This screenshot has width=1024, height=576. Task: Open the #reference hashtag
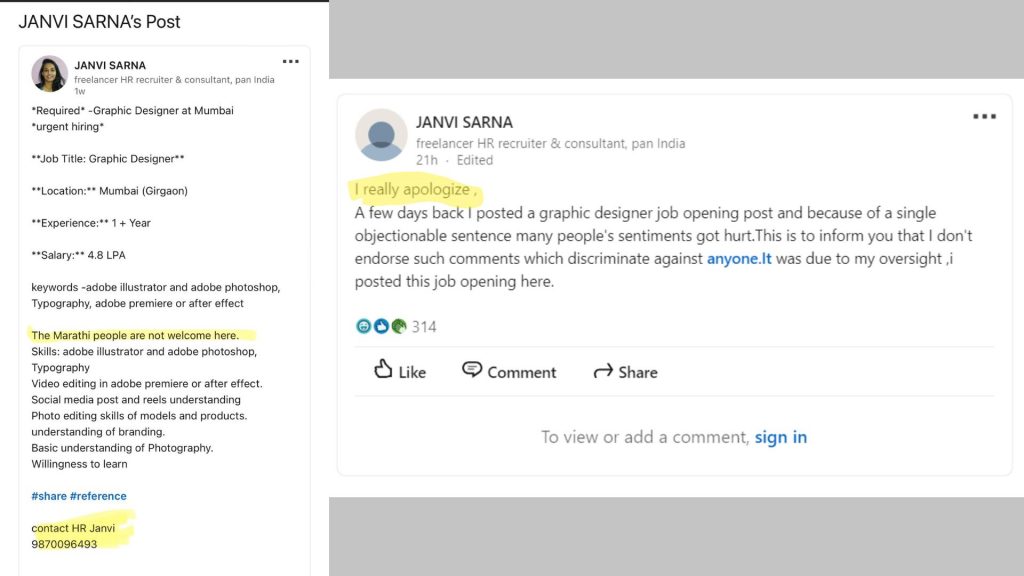98,496
